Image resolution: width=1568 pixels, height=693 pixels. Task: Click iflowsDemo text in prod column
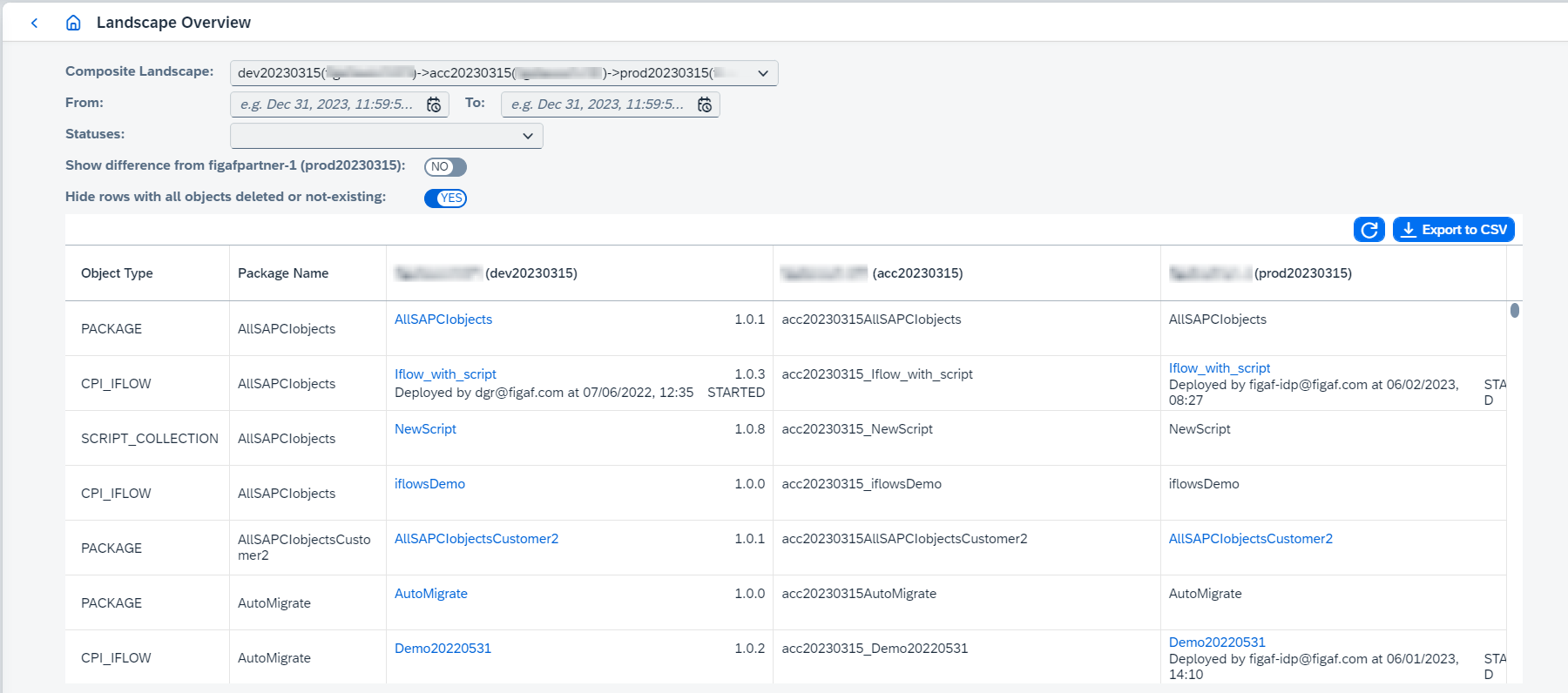[1204, 484]
